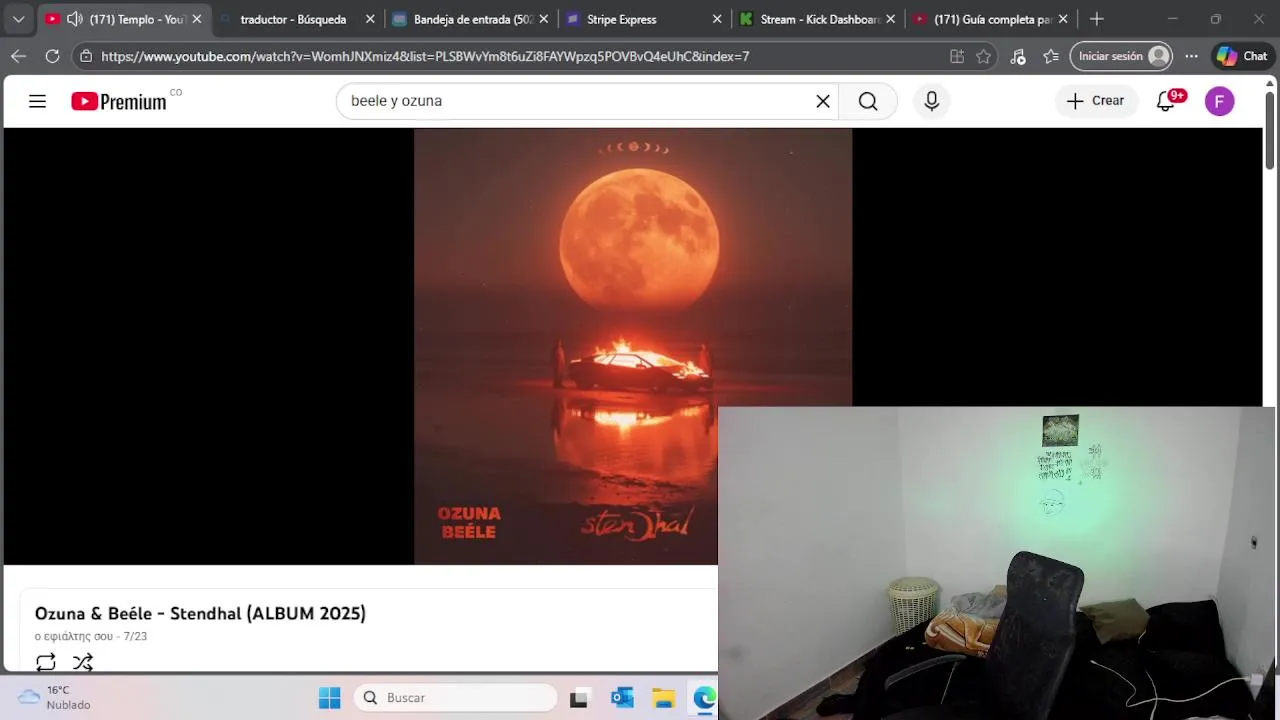Close the Stripe Express tab
Screen dimensions: 1280x720
pyautogui.click(x=717, y=19)
